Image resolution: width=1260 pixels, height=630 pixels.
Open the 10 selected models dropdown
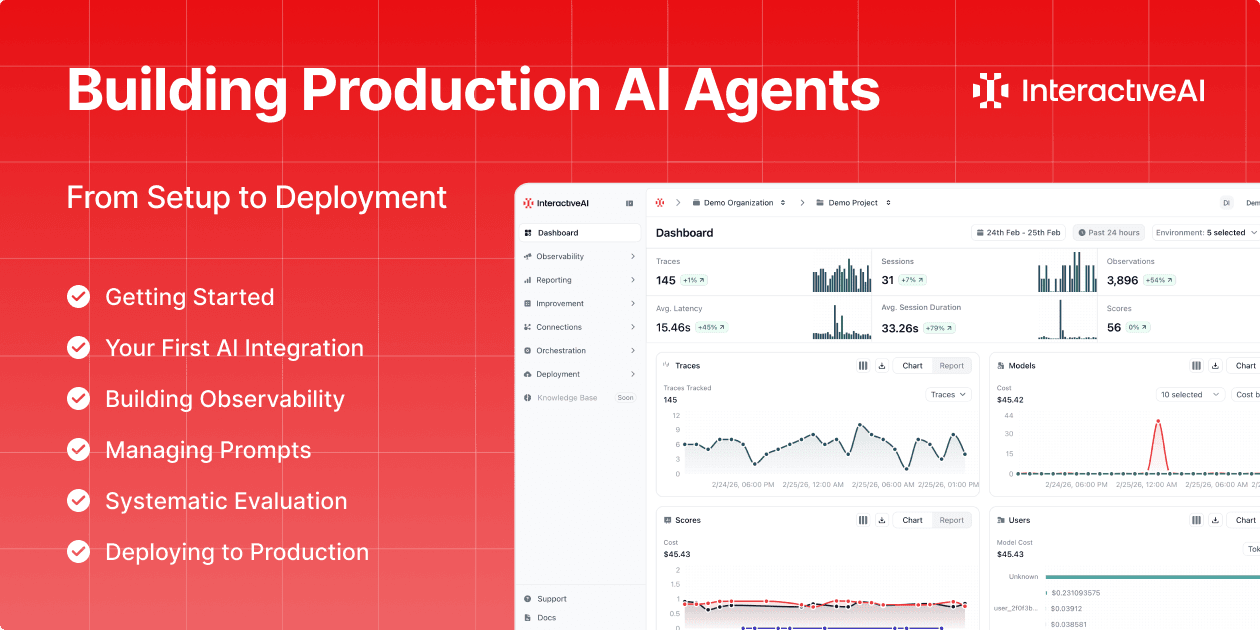point(1190,394)
